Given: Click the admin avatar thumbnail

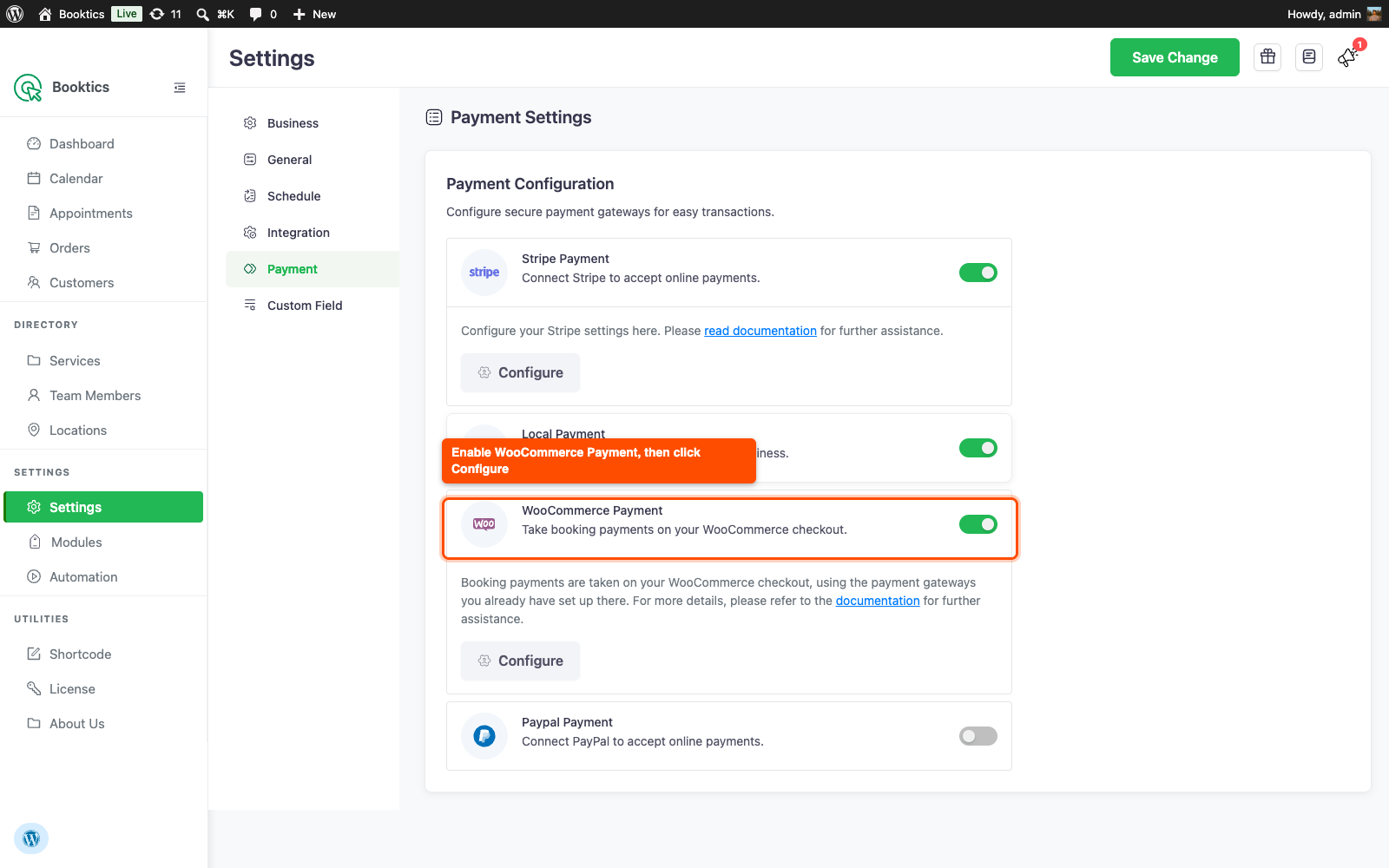Looking at the screenshot, I should (x=1374, y=14).
